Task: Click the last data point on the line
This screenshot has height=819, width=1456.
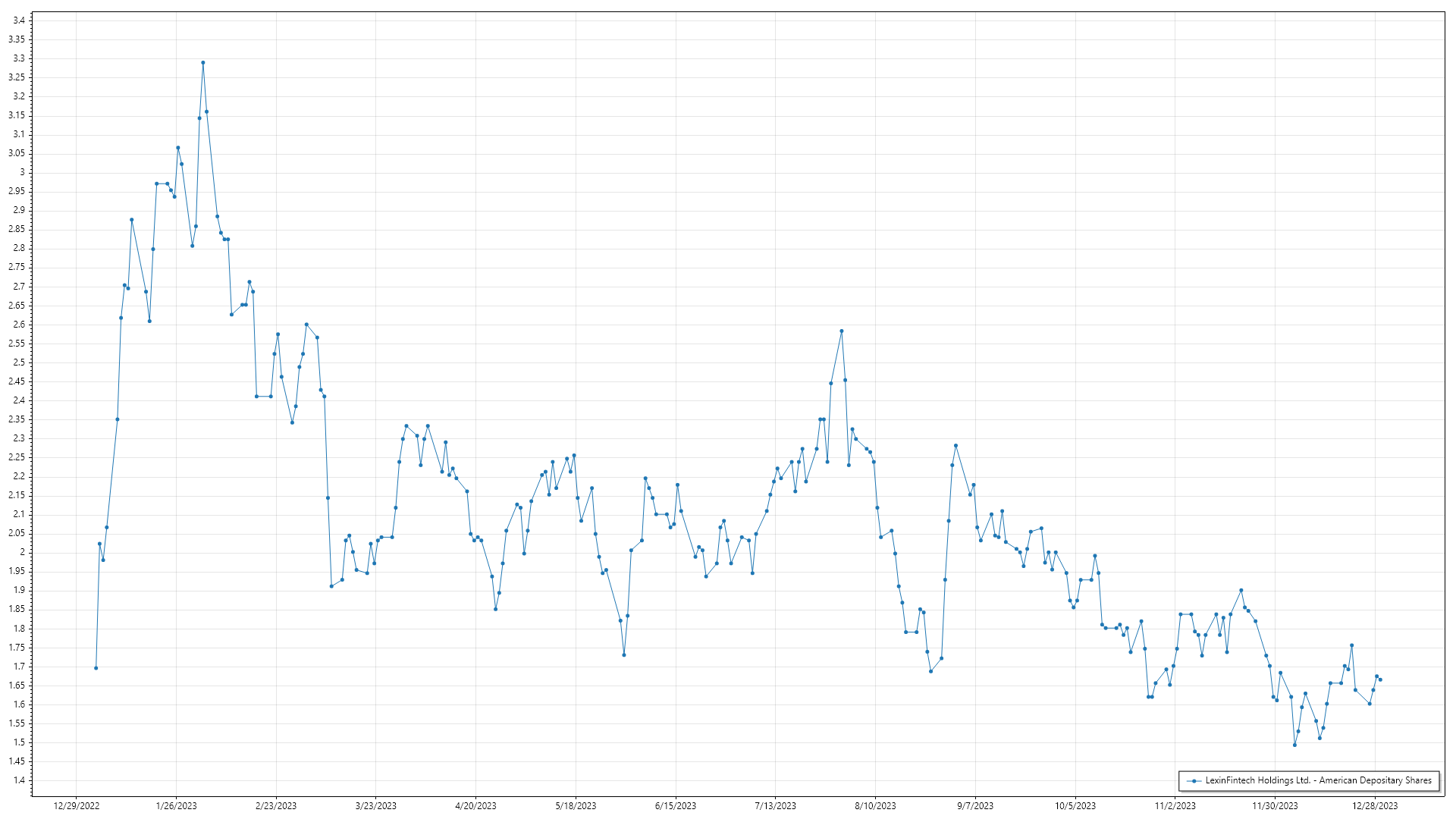Action: click(x=1380, y=679)
